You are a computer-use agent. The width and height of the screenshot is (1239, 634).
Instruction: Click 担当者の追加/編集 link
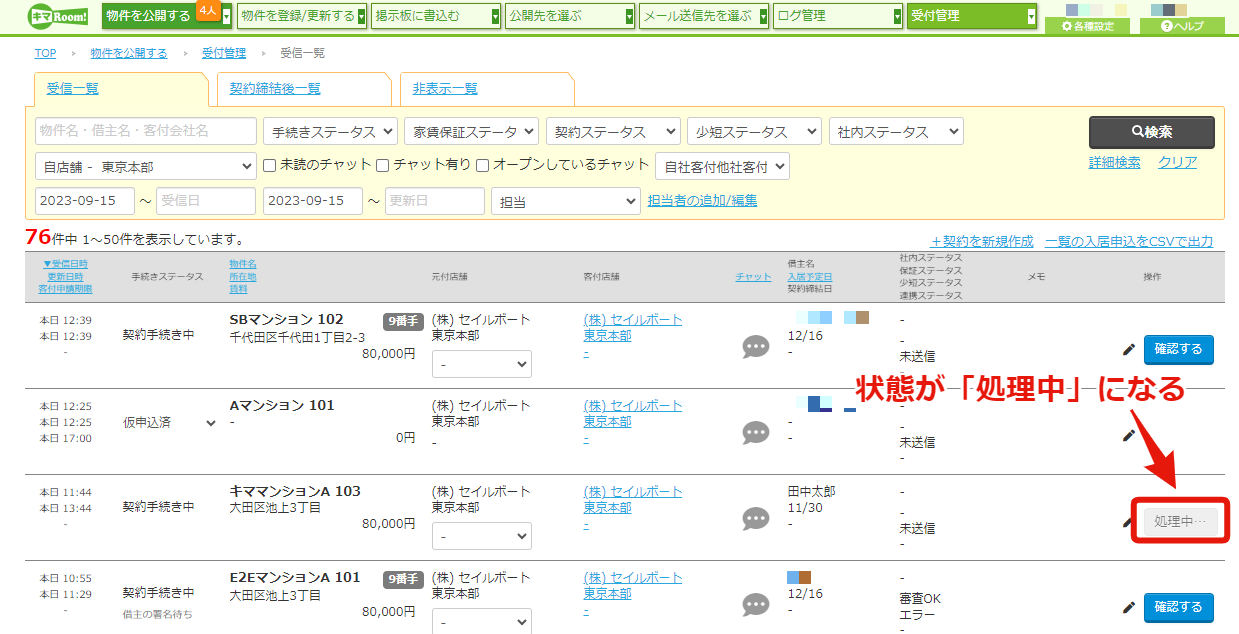702,201
